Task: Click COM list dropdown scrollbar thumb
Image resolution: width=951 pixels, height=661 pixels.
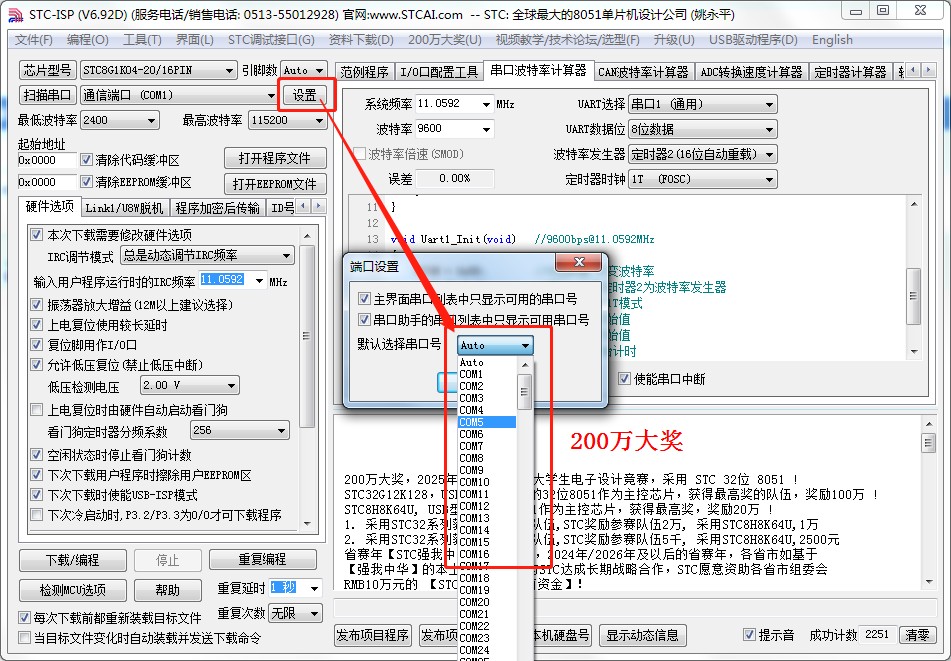Action: coord(525,392)
